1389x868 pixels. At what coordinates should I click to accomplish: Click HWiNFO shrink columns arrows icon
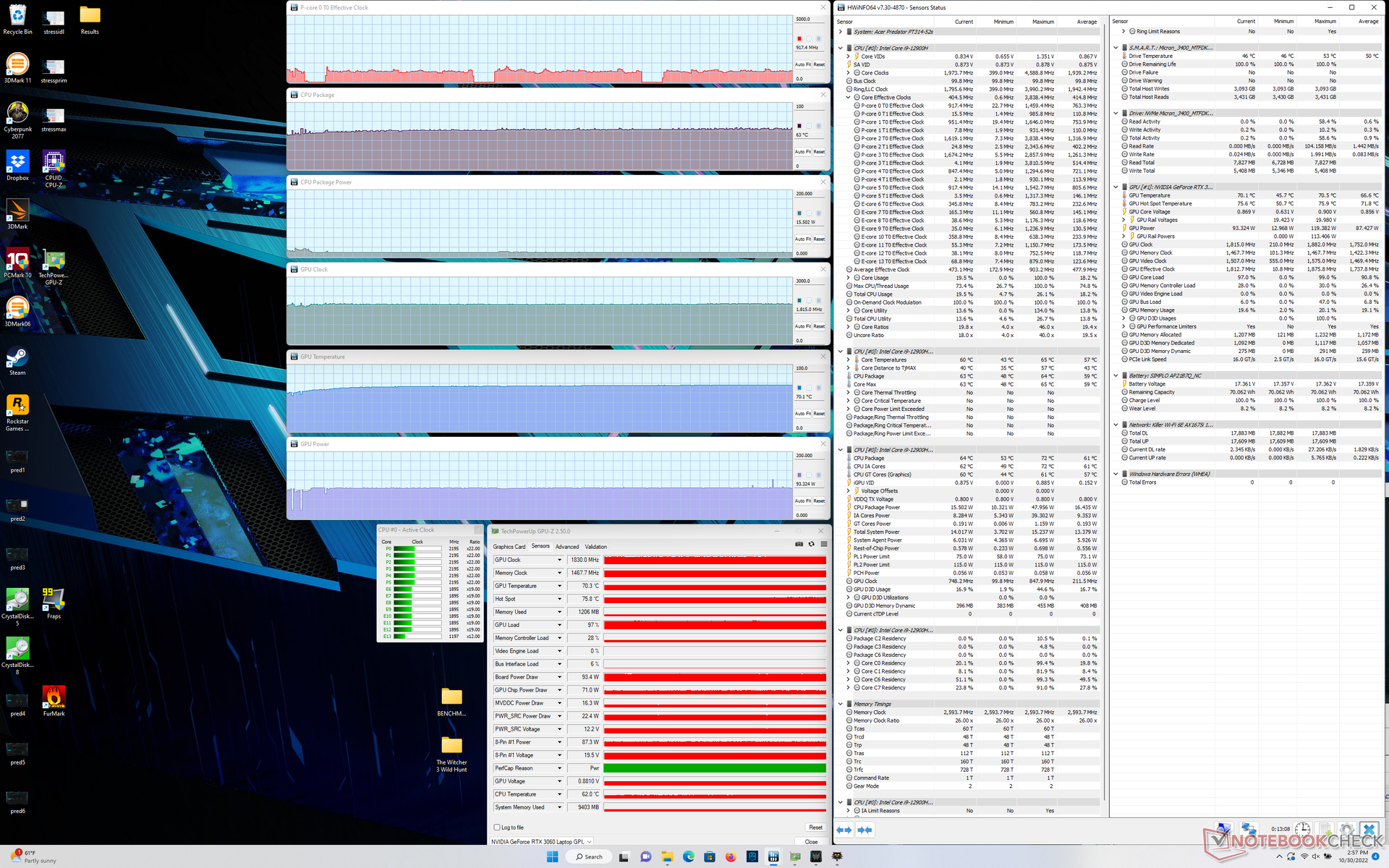[865, 830]
